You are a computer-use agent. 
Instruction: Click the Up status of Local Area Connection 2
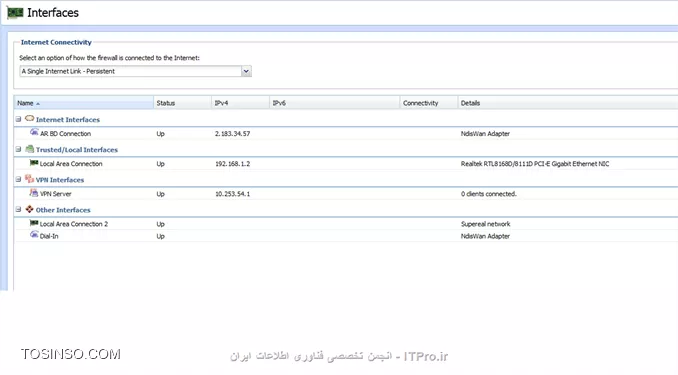pyautogui.click(x=160, y=224)
